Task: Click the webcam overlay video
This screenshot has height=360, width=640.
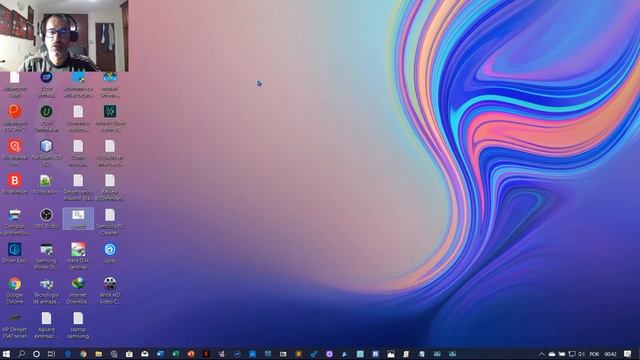Action: pos(64,36)
